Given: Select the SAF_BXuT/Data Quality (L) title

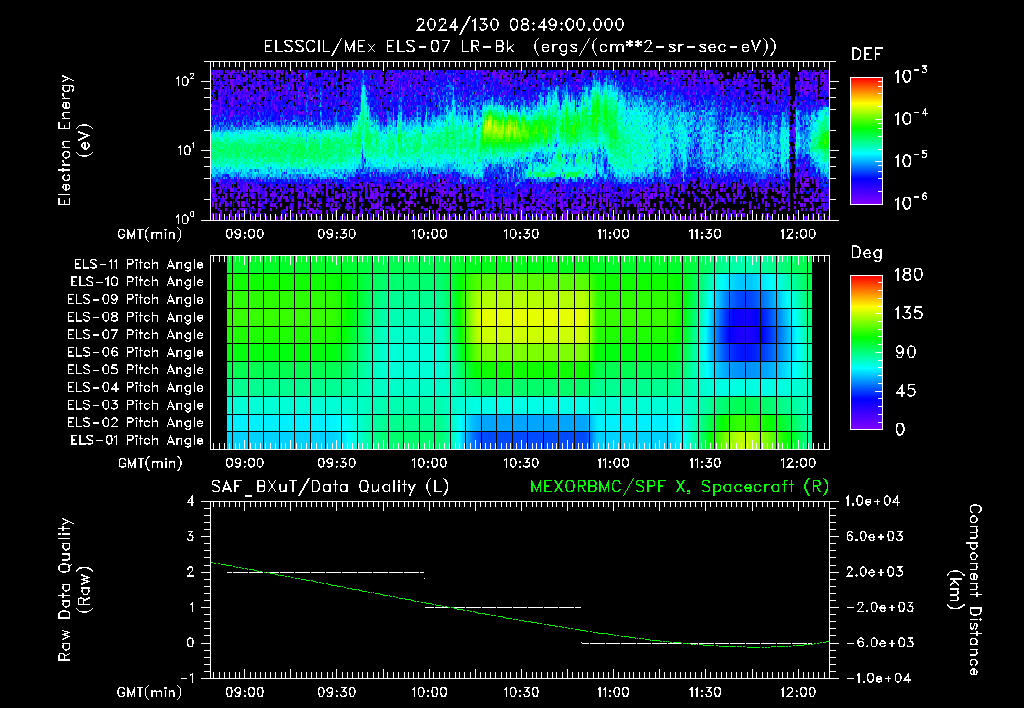Looking at the screenshot, I should 330,487.
